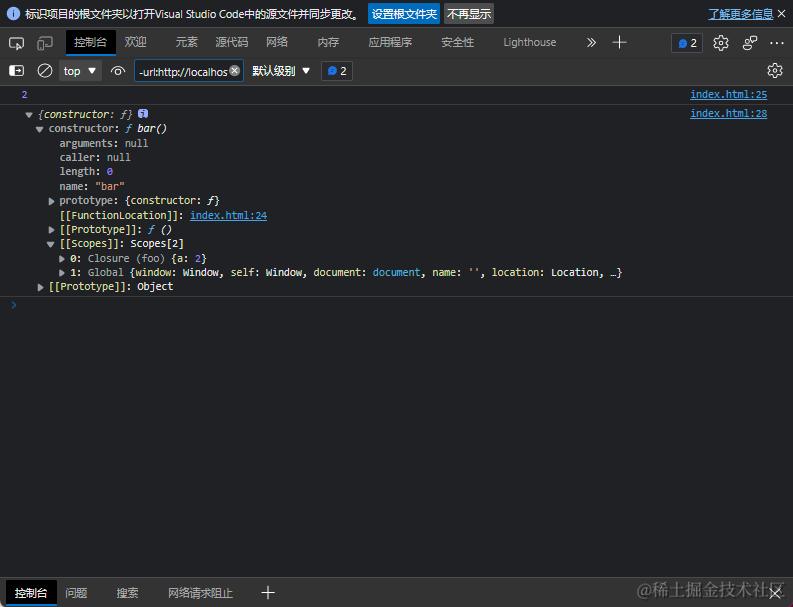This screenshot has width=793, height=607.
Task: Open the top context dropdown
Action: point(79,71)
